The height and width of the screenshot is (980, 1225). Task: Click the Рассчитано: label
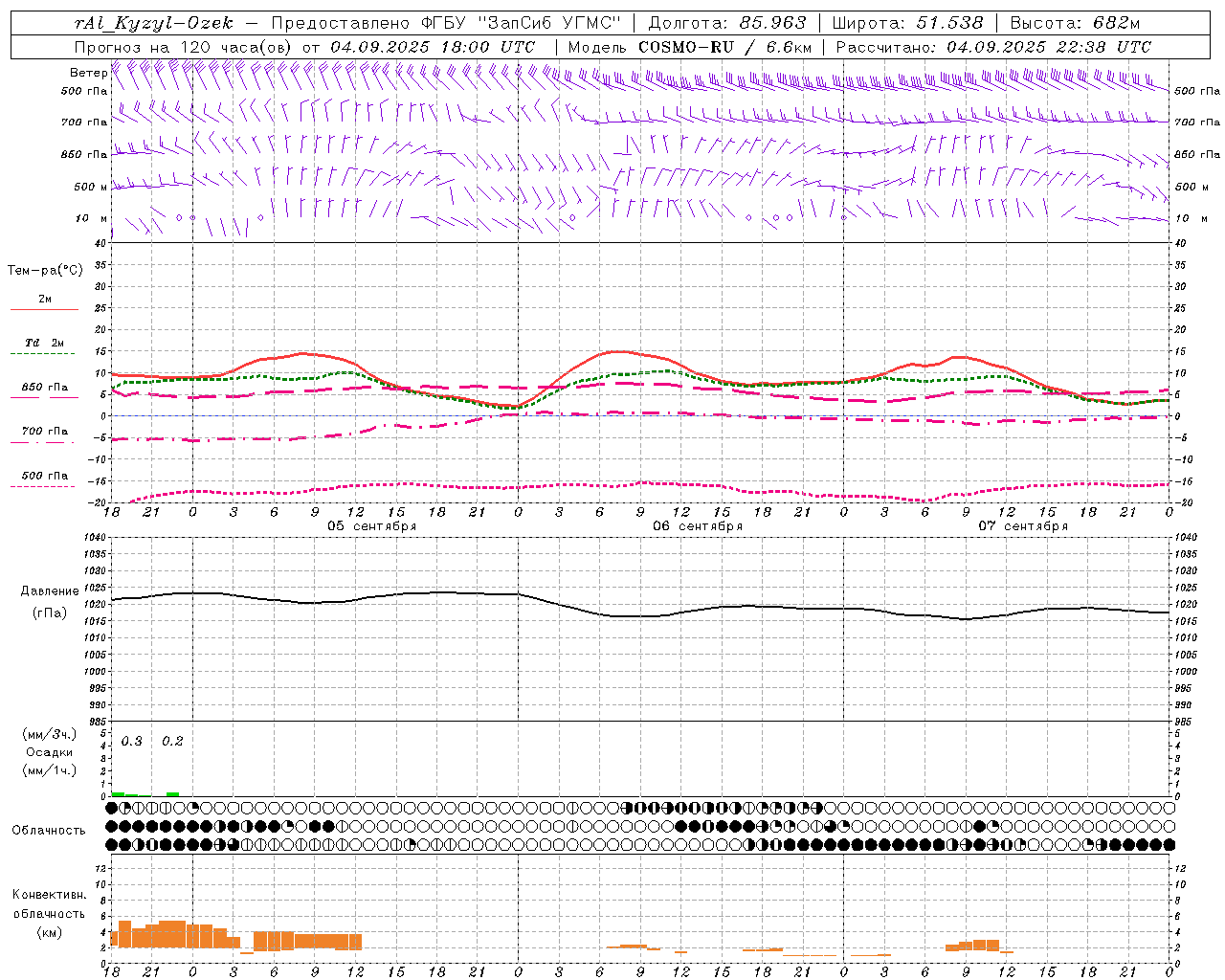pos(887,47)
